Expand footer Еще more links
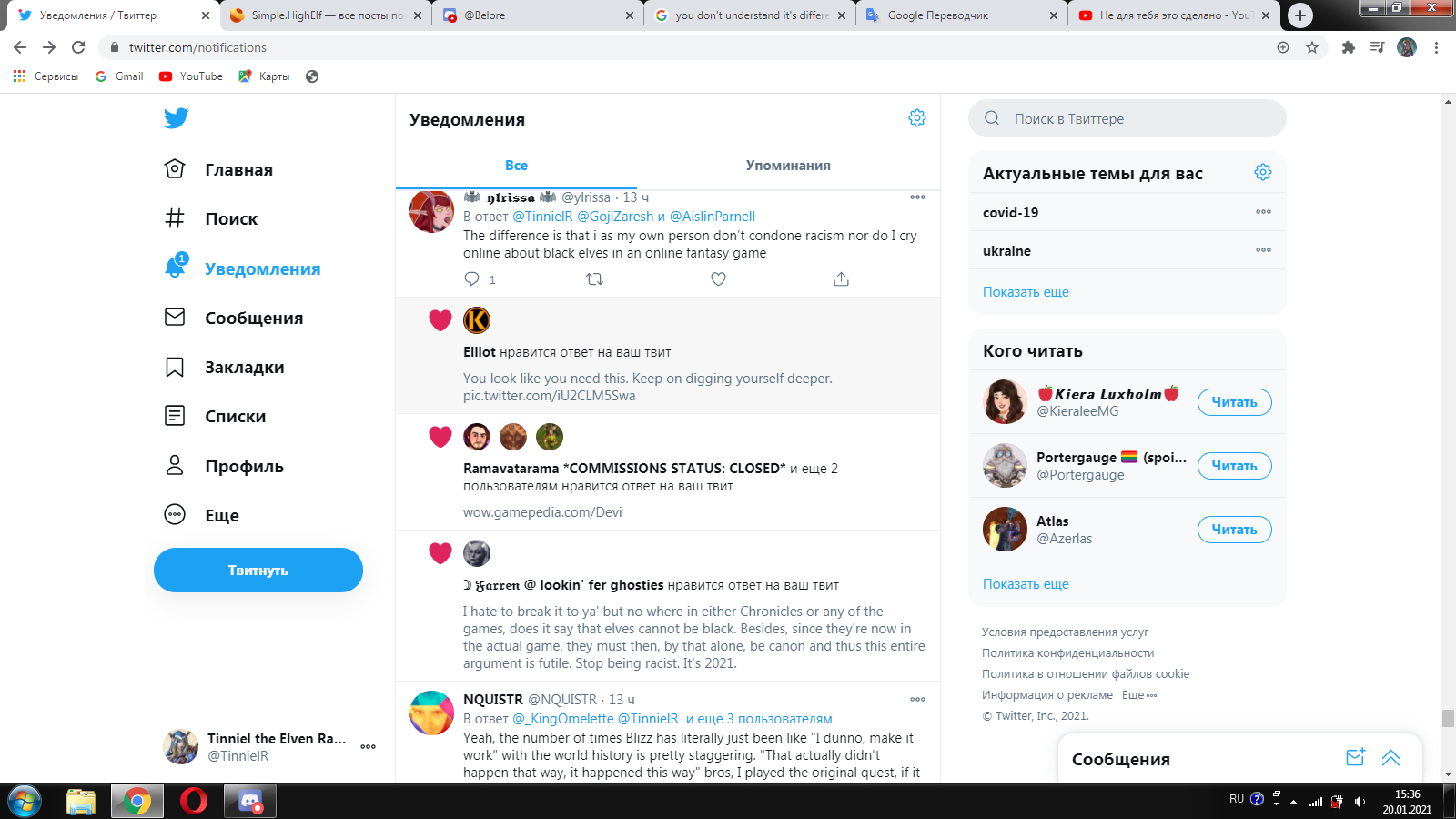 coord(1138,694)
